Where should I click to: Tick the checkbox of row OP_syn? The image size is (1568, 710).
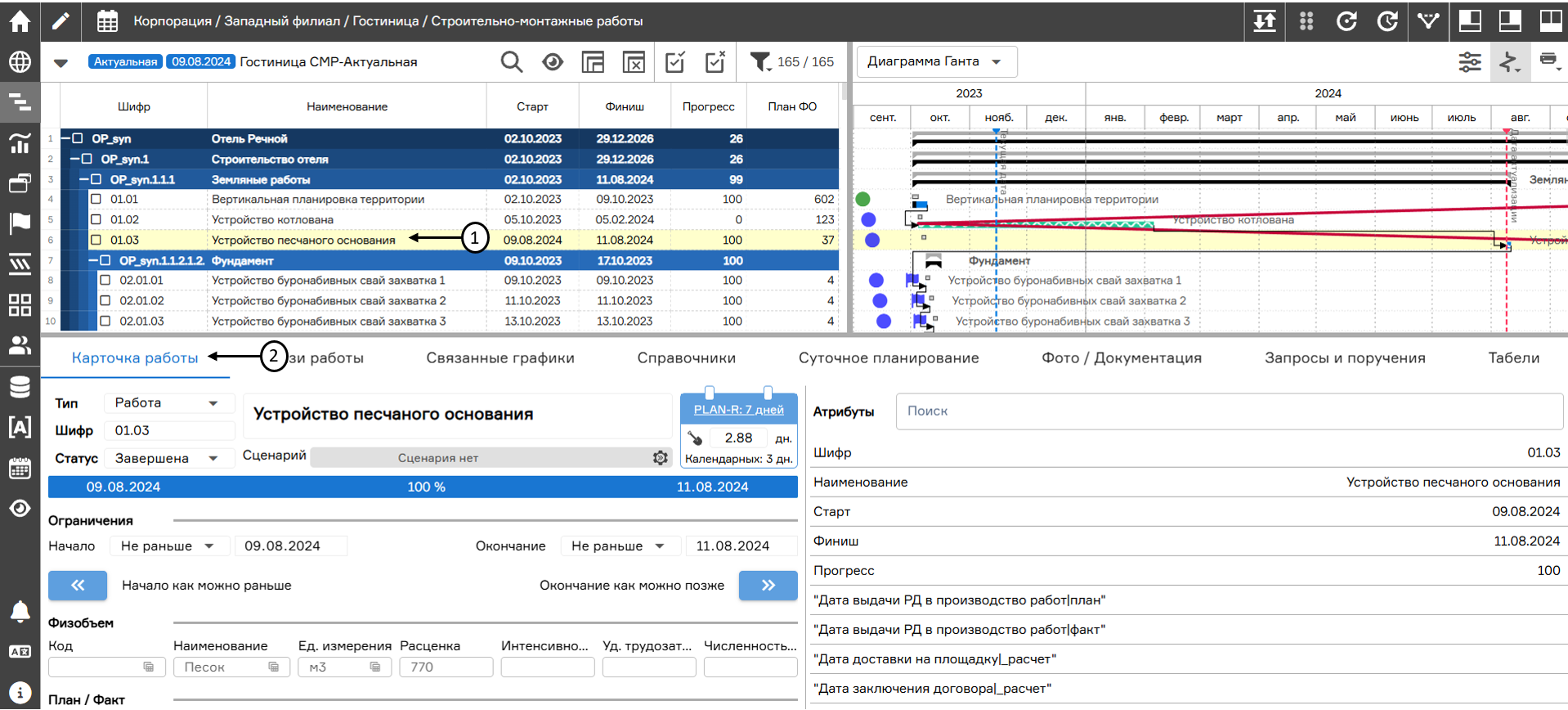click(x=78, y=138)
